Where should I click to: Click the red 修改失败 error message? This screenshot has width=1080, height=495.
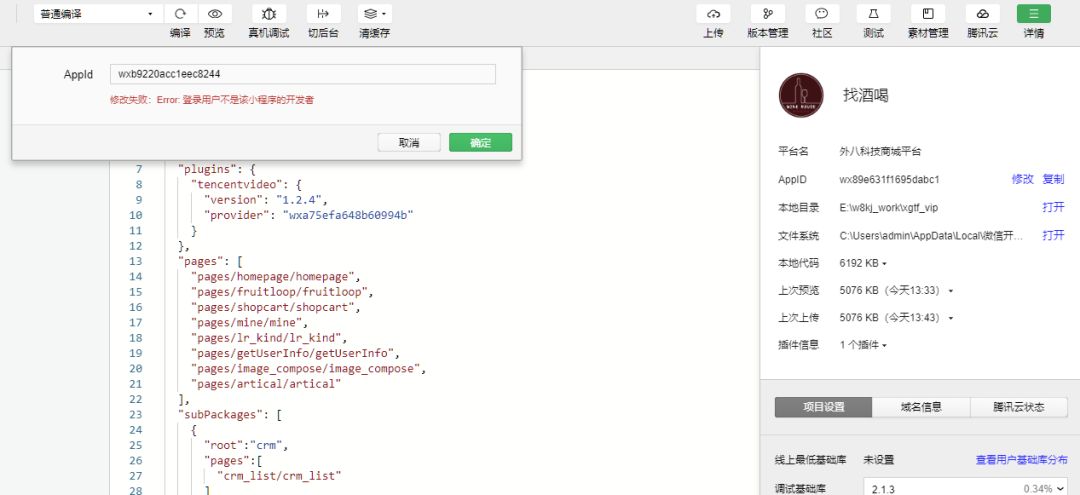(212, 100)
